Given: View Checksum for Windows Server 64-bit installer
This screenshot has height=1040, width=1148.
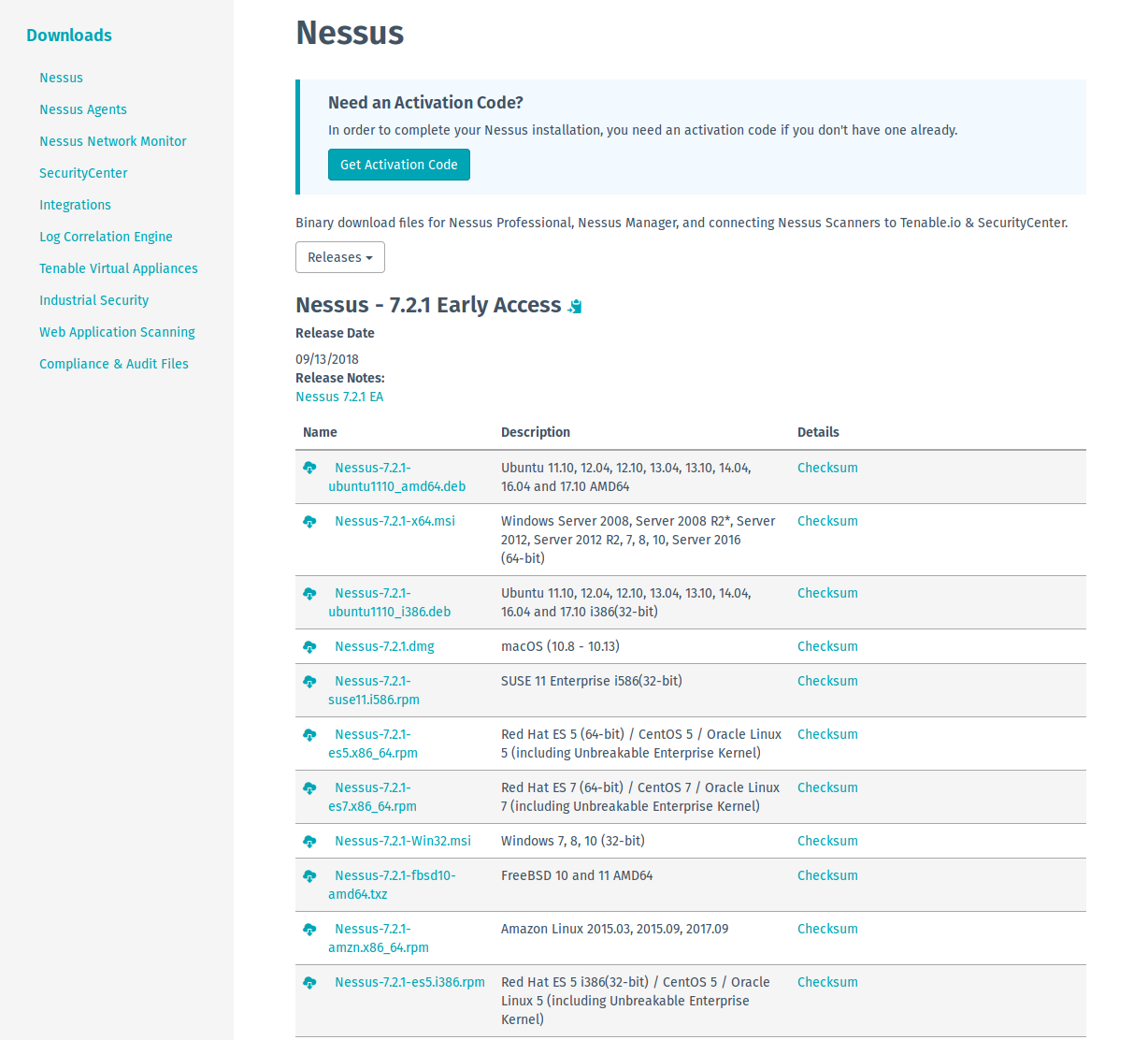Looking at the screenshot, I should click(x=827, y=521).
